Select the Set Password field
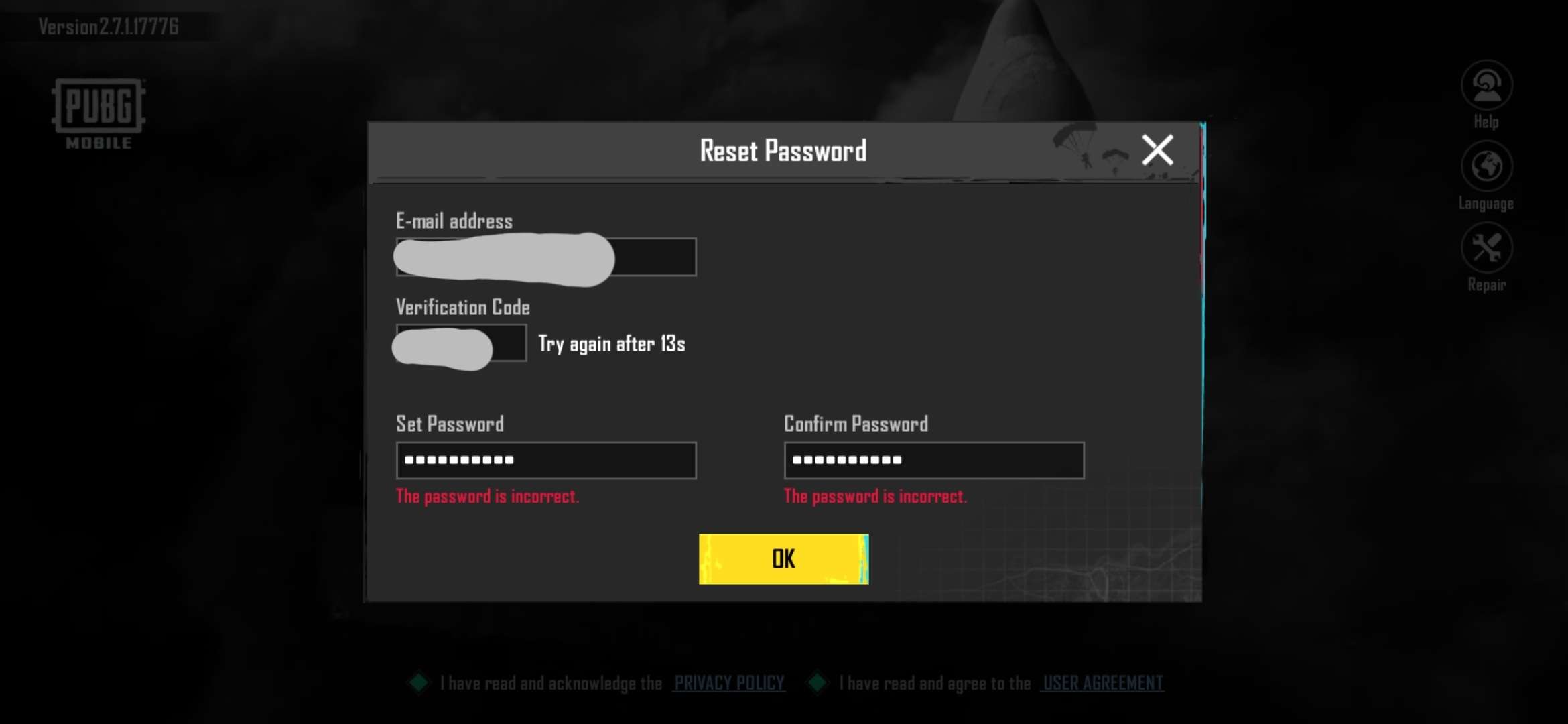 (546, 461)
